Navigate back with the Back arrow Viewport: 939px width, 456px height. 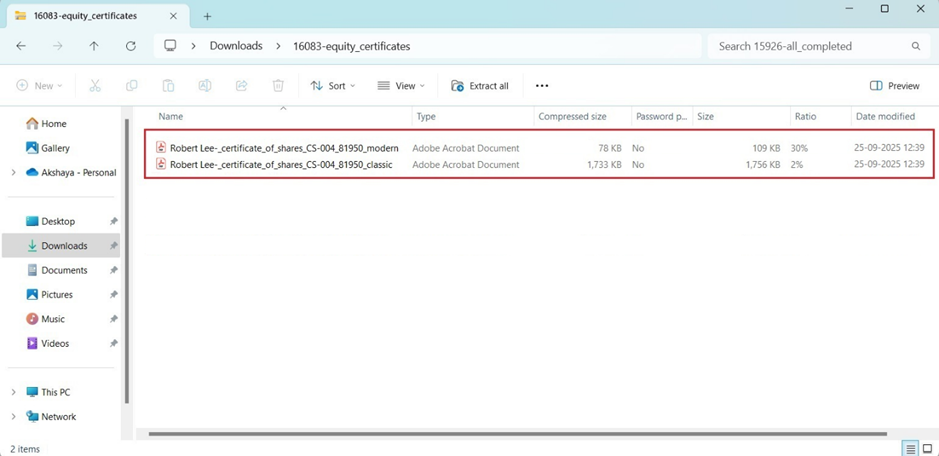[x=21, y=46]
